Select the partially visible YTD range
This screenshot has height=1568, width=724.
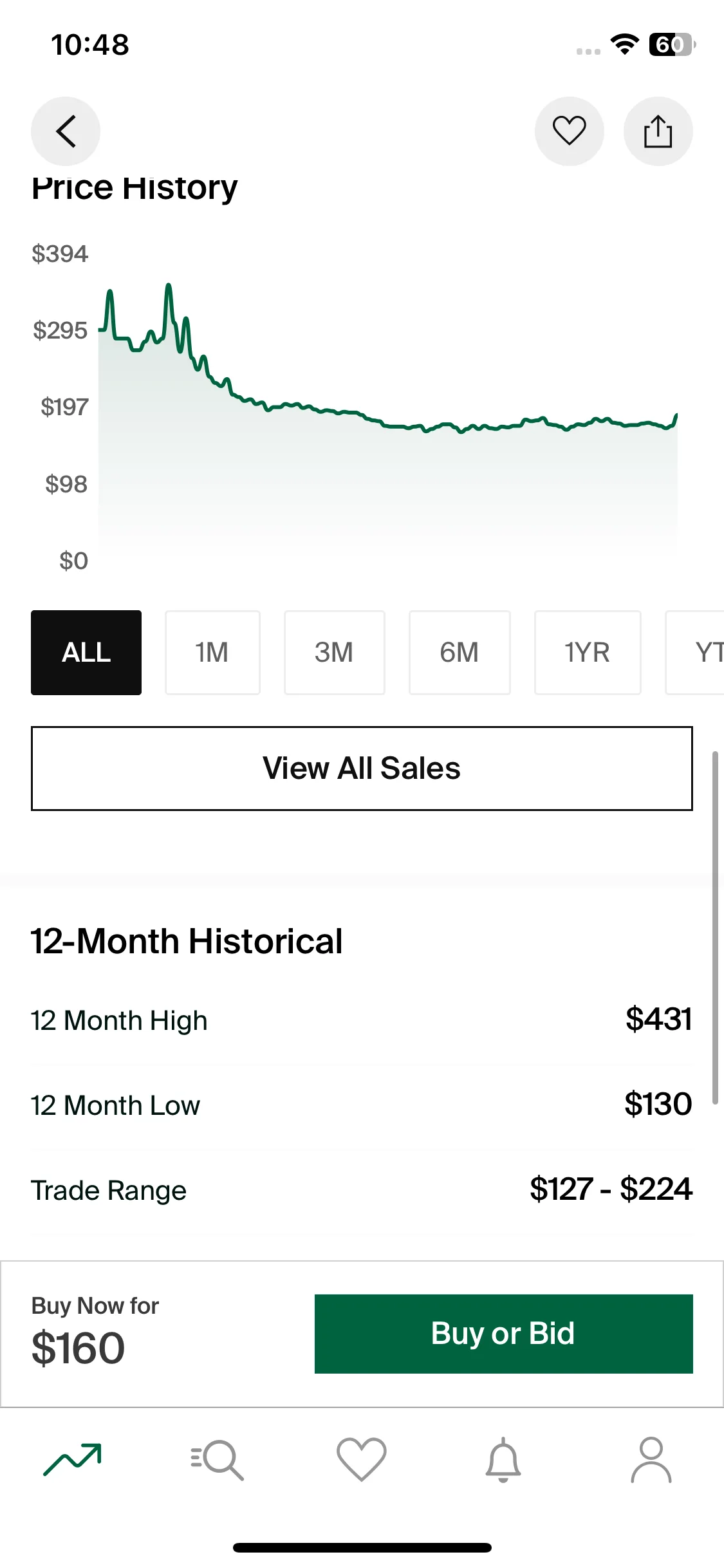(x=695, y=653)
